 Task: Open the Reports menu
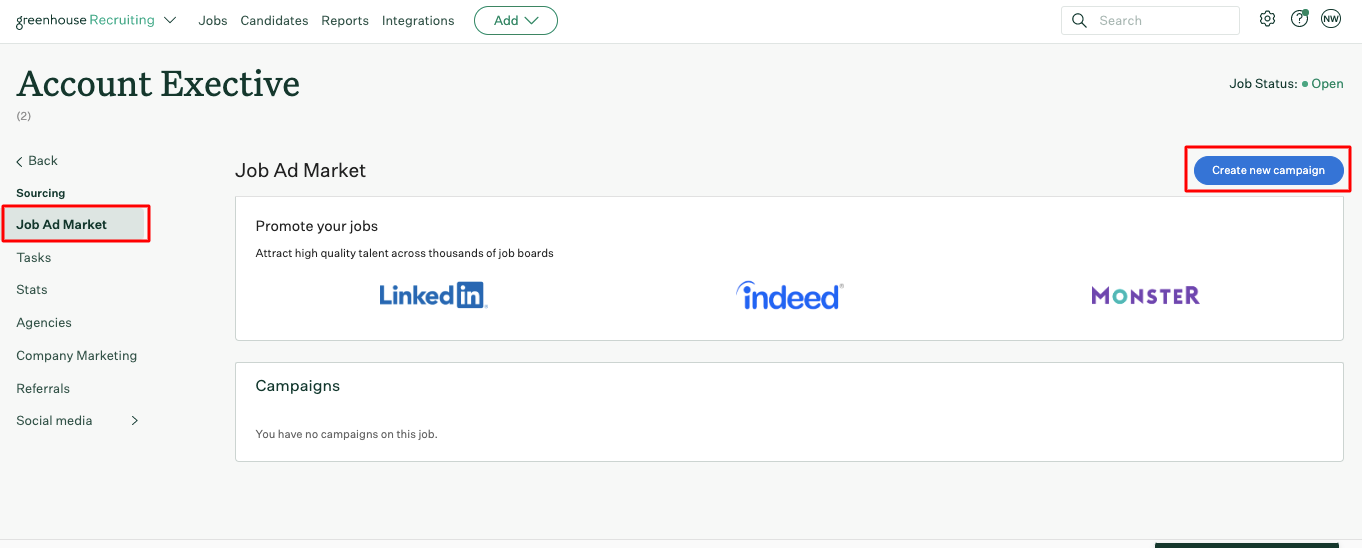pos(345,20)
